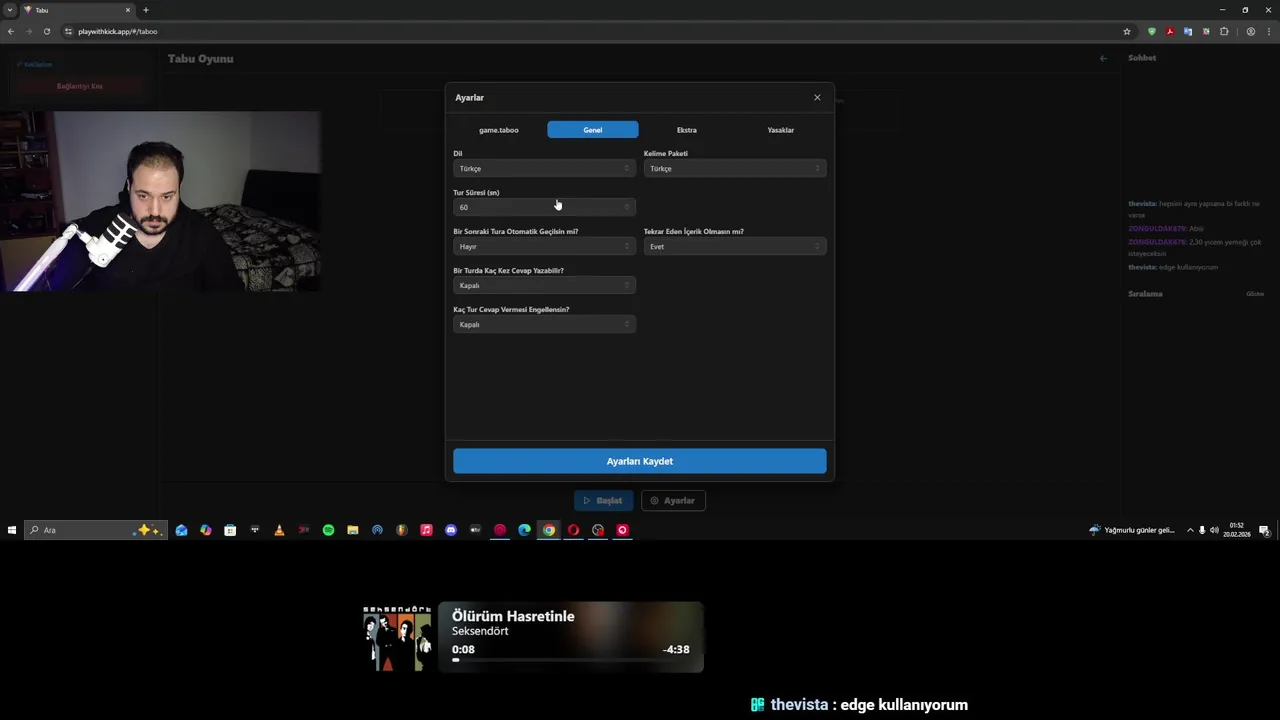This screenshot has width=1280, height=720.
Task: Open the Yasaklar tab
Action: tap(781, 130)
